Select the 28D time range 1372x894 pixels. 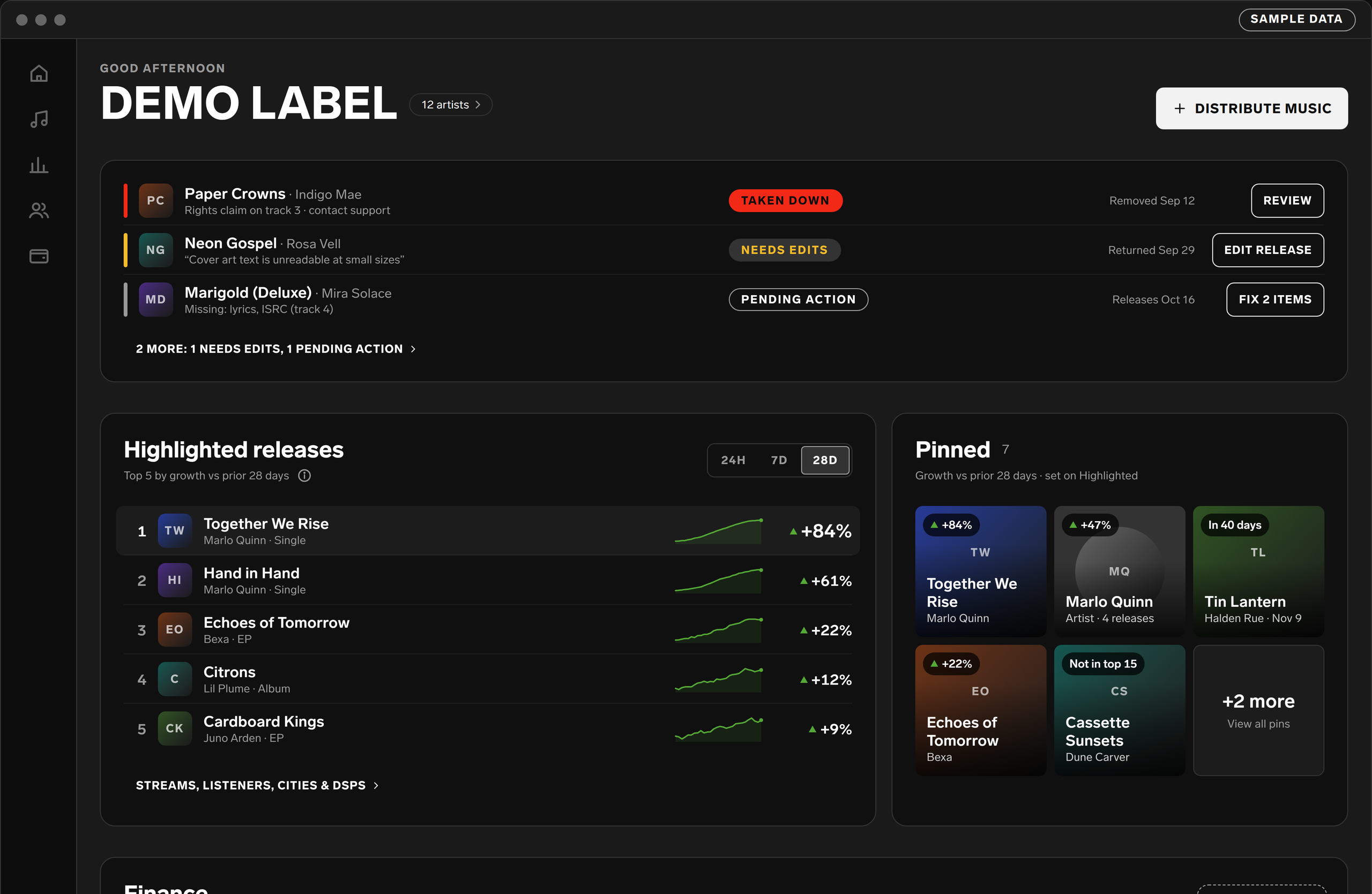pos(825,460)
